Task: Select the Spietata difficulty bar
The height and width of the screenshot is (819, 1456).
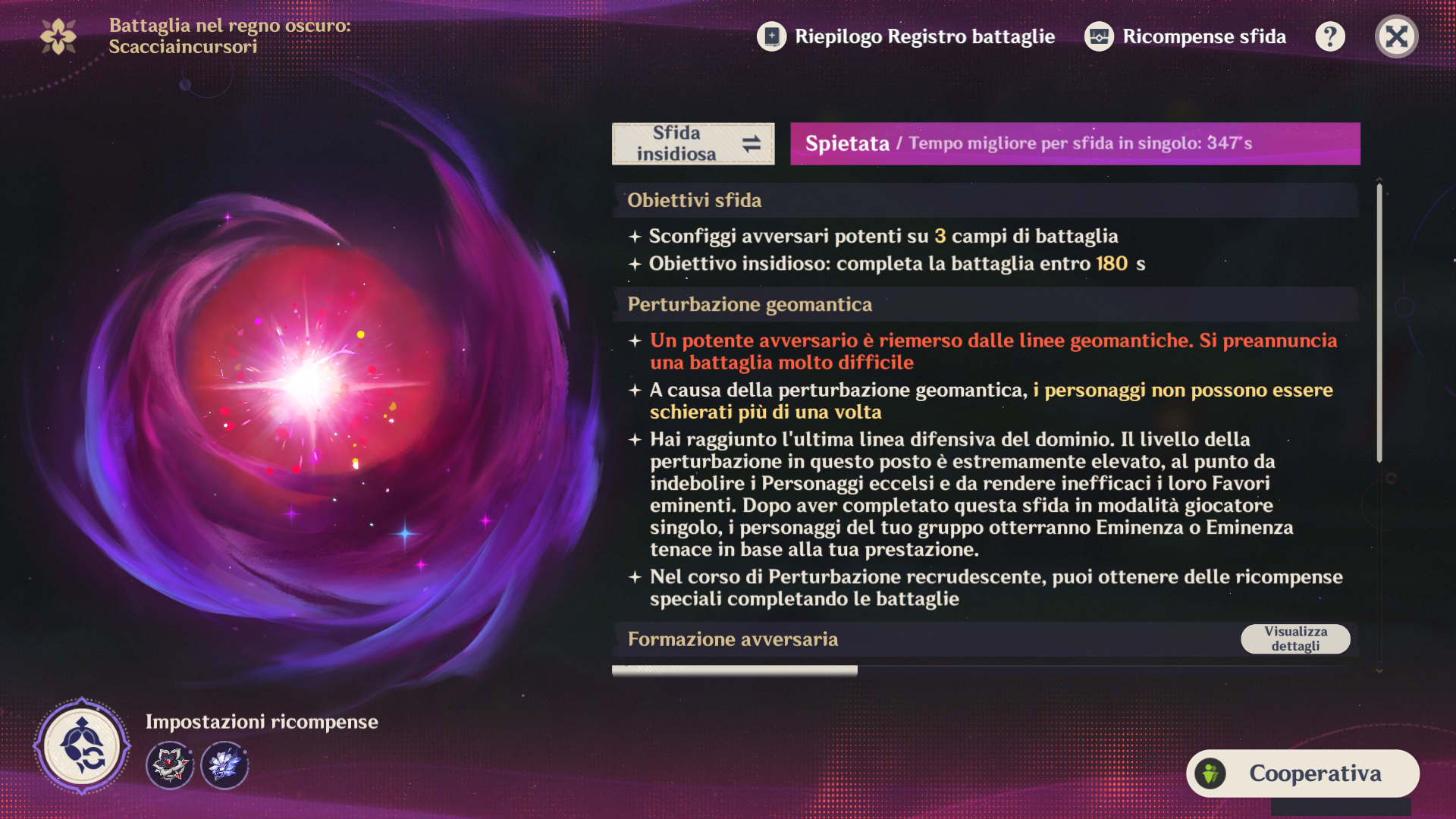Action: [1075, 143]
